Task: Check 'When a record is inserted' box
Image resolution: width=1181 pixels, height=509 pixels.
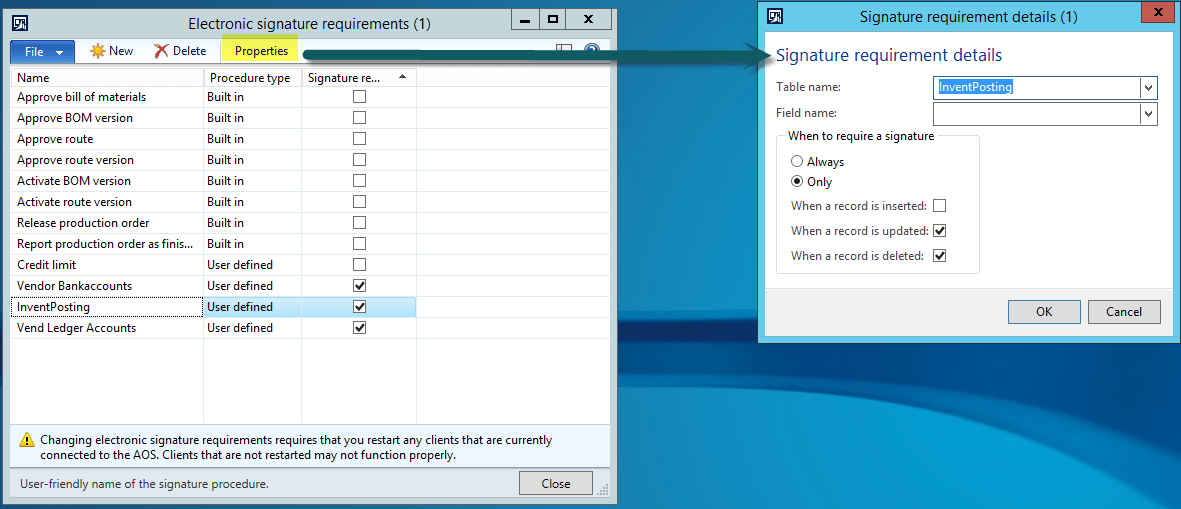Action: point(939,206)
